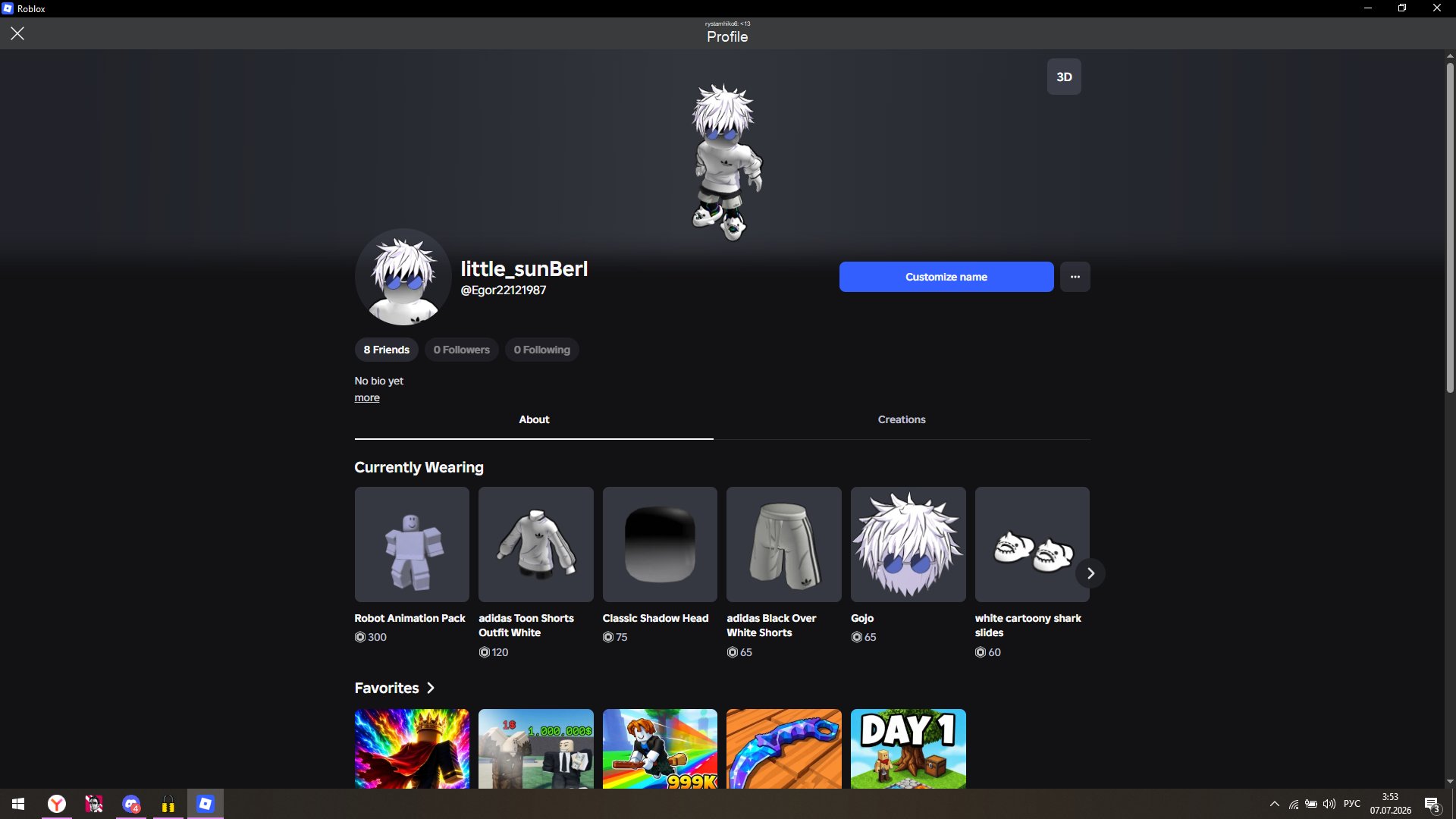Open adidas Black Over White Shorts thumbnail
The height and width of the screenshot is (819, 1456).
click(784, 544)
